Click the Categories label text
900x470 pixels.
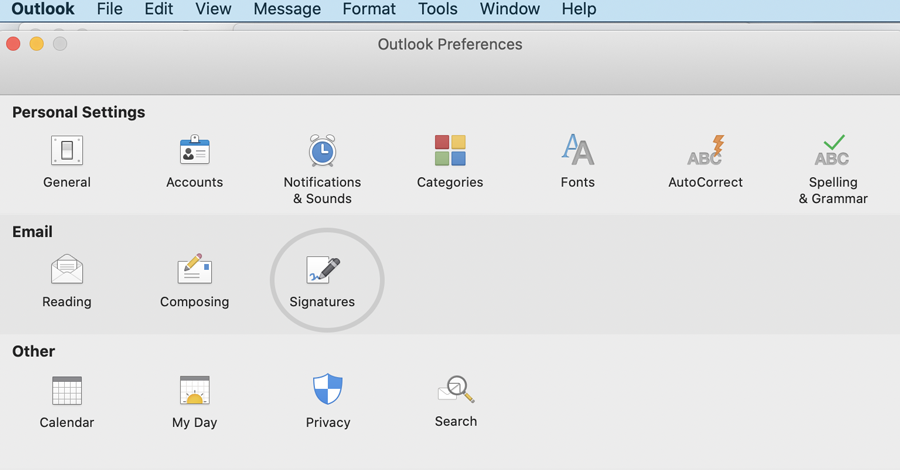click(x=450, y=182)
